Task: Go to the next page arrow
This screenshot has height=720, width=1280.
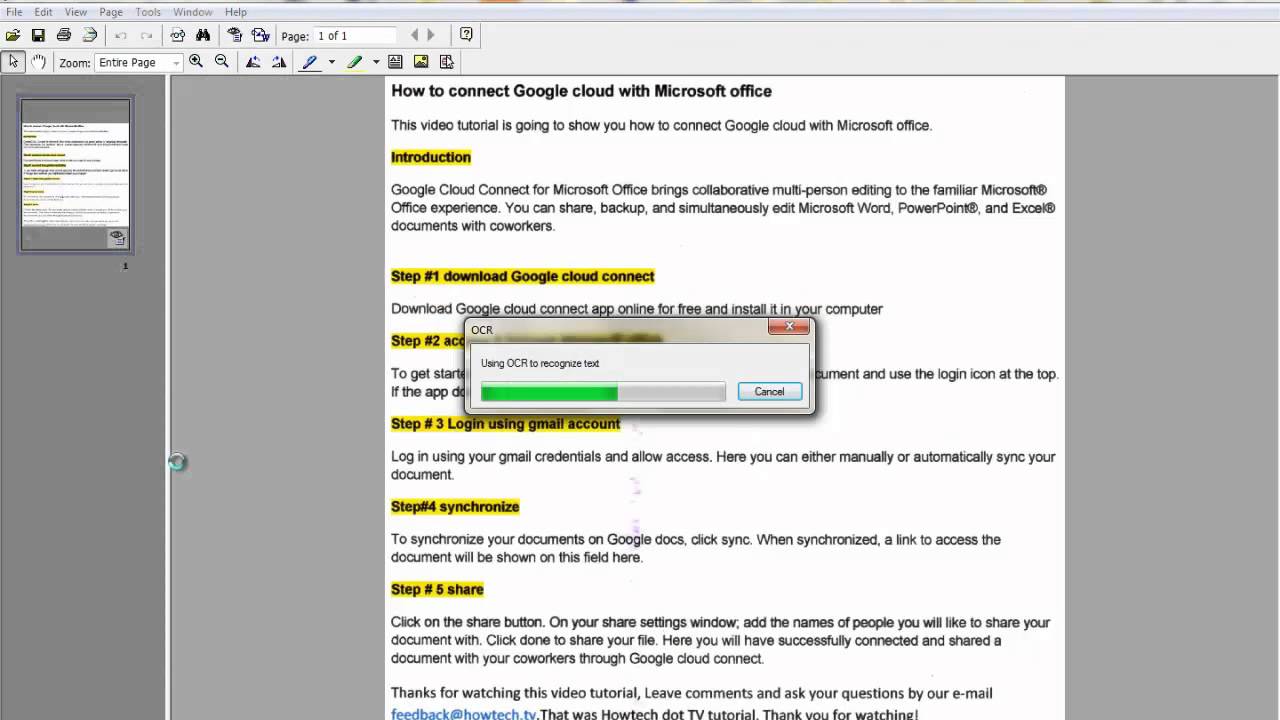Action: click(x=431, y=35)
